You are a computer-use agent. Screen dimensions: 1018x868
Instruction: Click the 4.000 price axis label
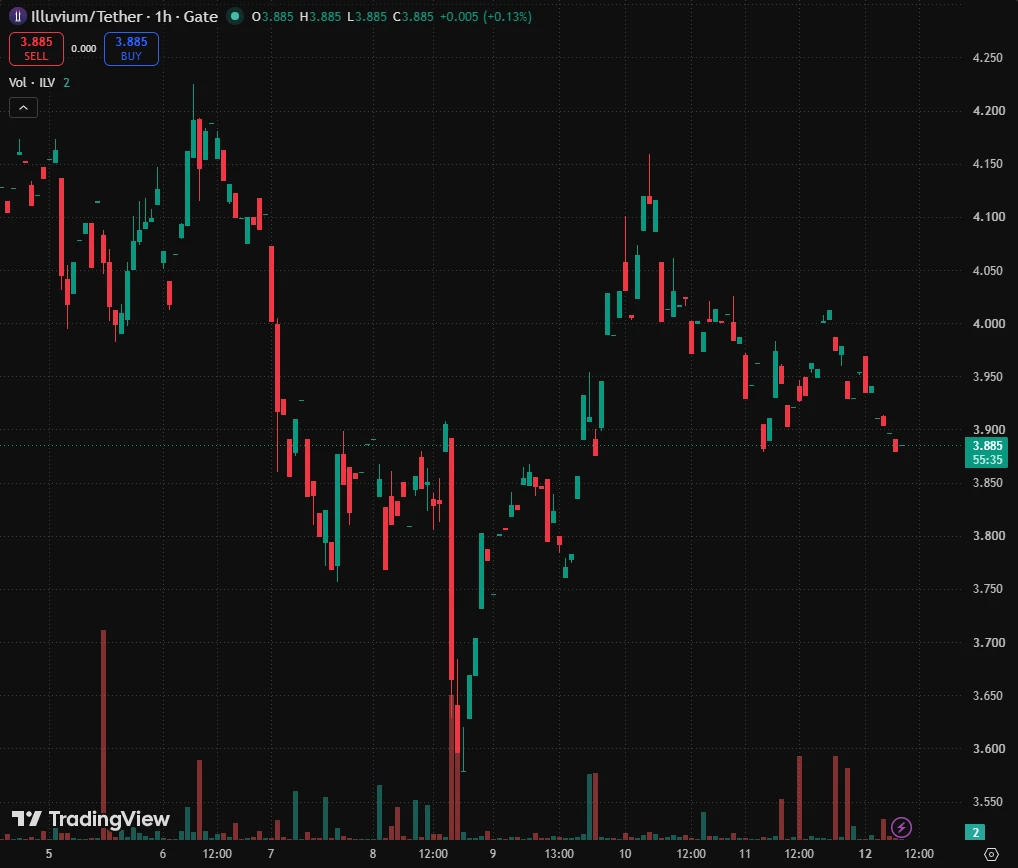(x=988, y=323)
